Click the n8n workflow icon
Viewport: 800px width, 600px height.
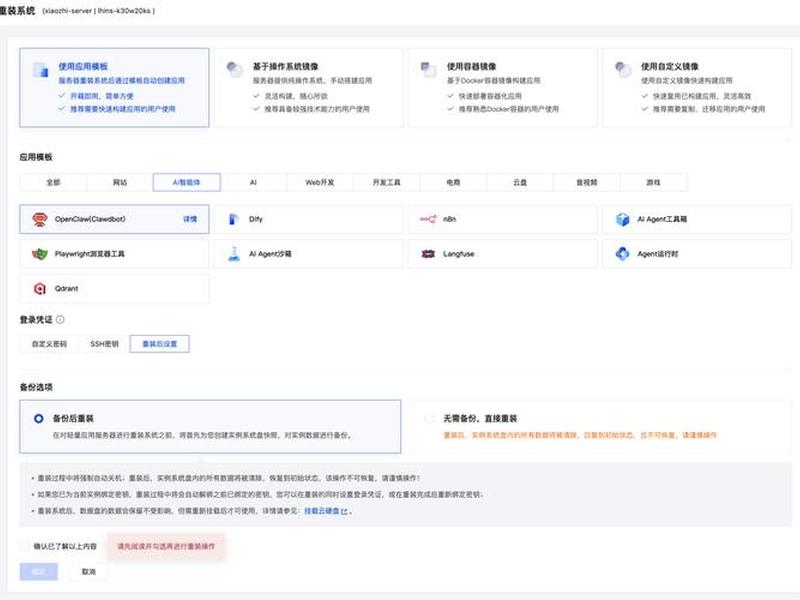tap(428, 219)
